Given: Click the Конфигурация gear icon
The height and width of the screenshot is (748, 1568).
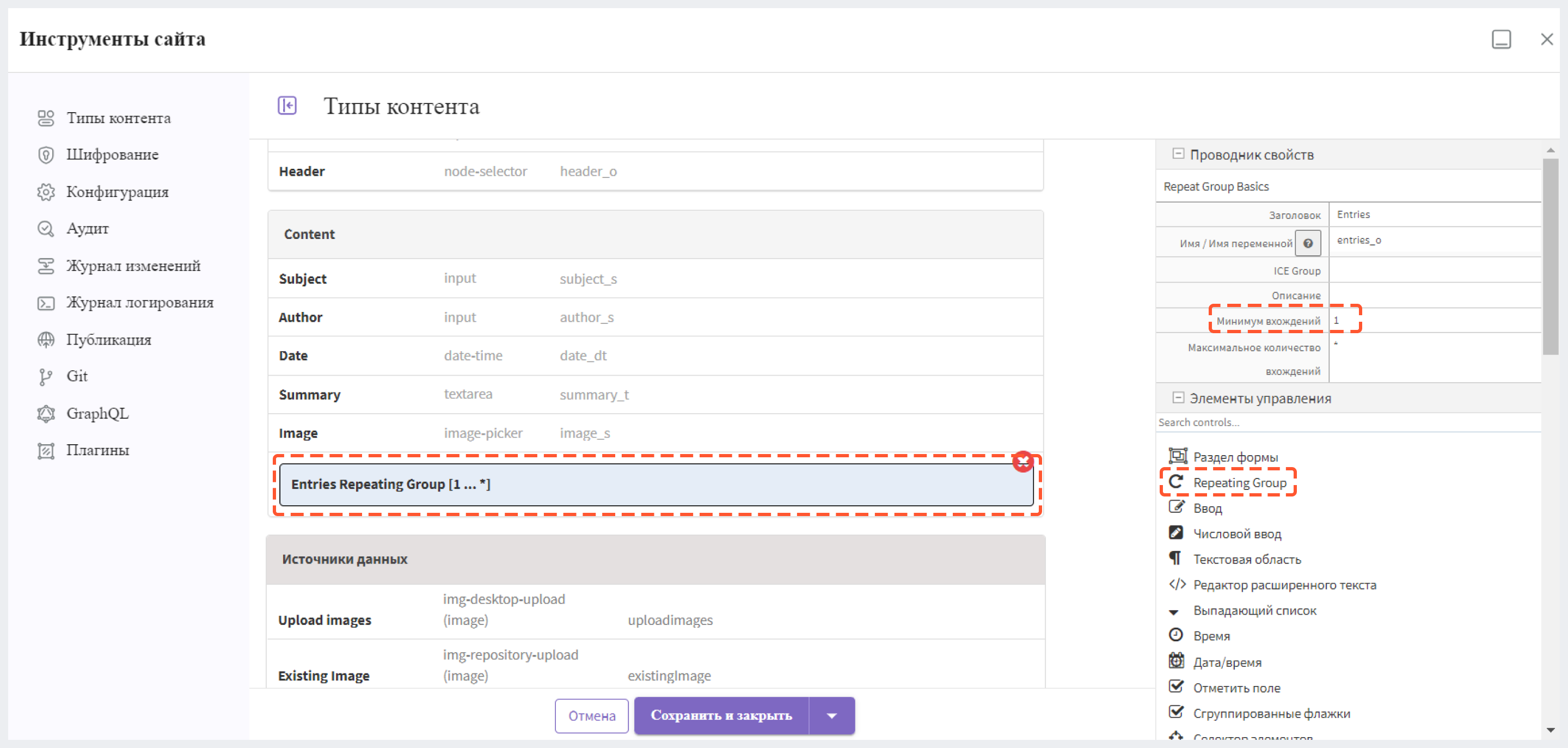Looking at the screenshot, I should (x=46, y=192).
